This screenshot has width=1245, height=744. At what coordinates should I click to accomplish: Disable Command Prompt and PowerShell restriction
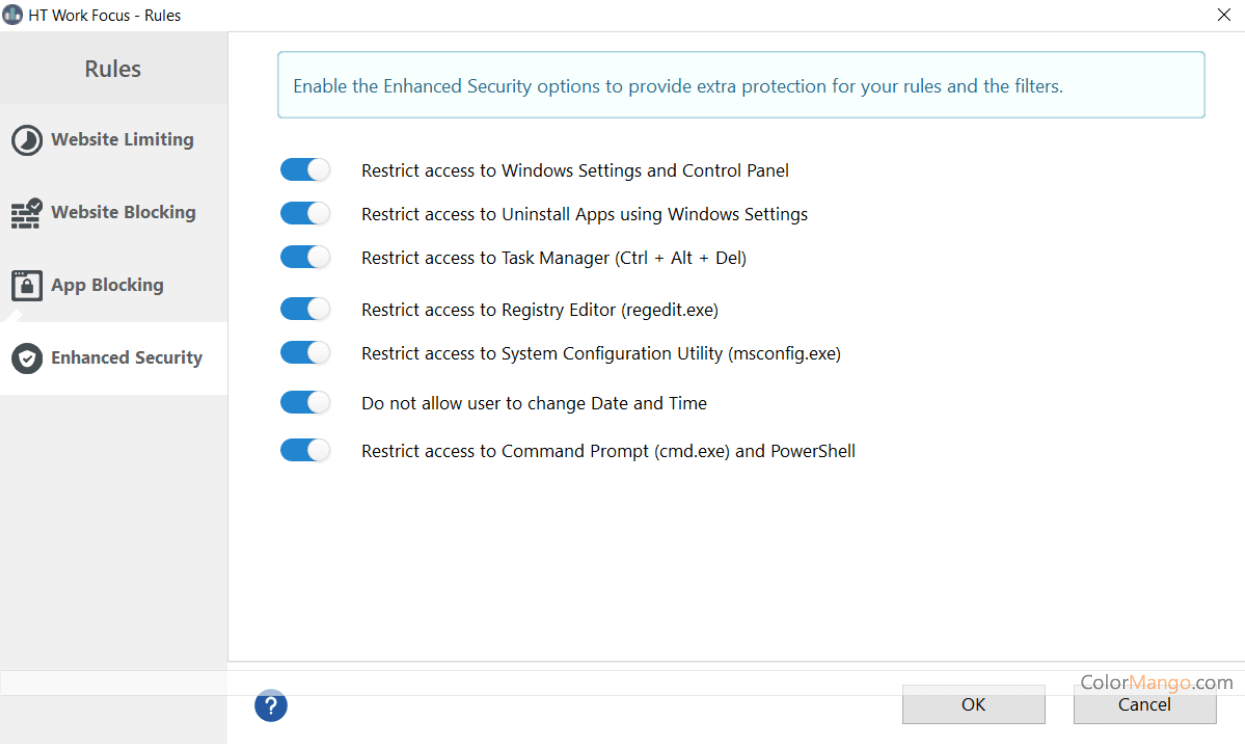tap(305, 451)
